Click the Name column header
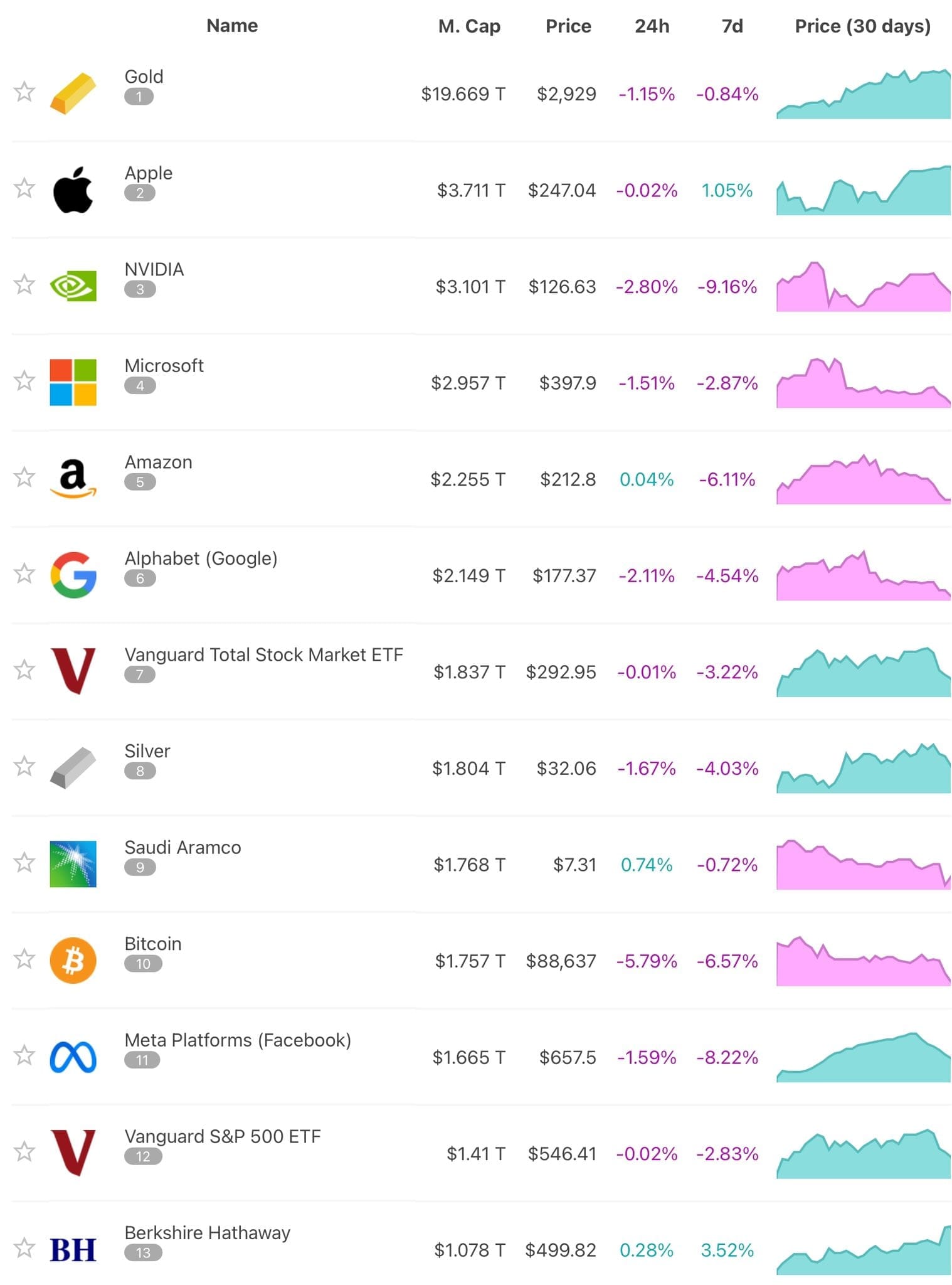The height and width of the screenshot is (1285, 952). click(232, 26)
